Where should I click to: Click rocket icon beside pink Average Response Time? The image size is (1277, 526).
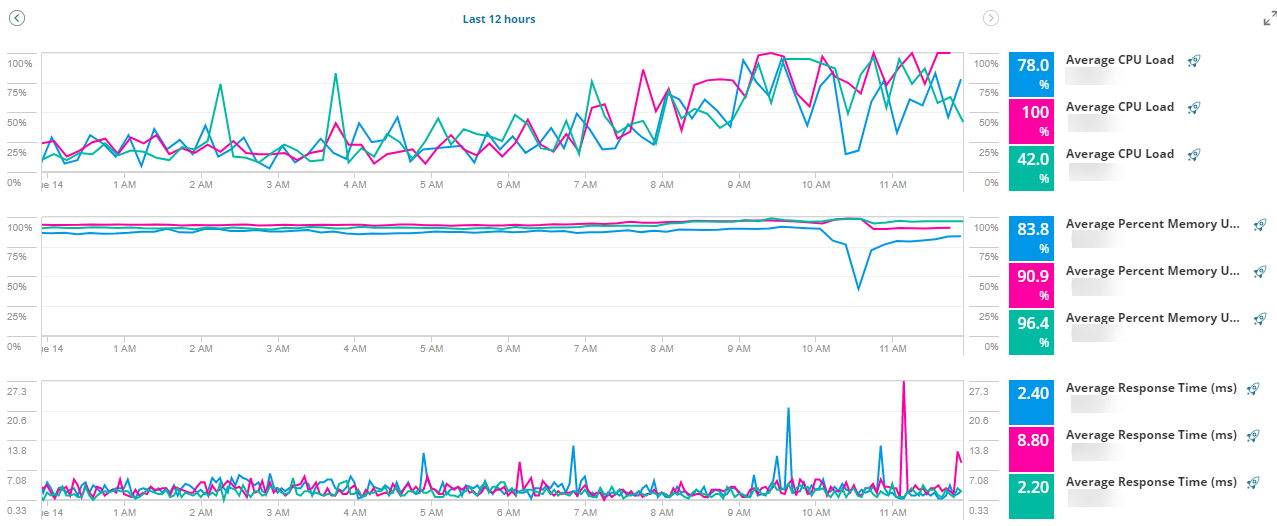click(x=1254, y=436)
